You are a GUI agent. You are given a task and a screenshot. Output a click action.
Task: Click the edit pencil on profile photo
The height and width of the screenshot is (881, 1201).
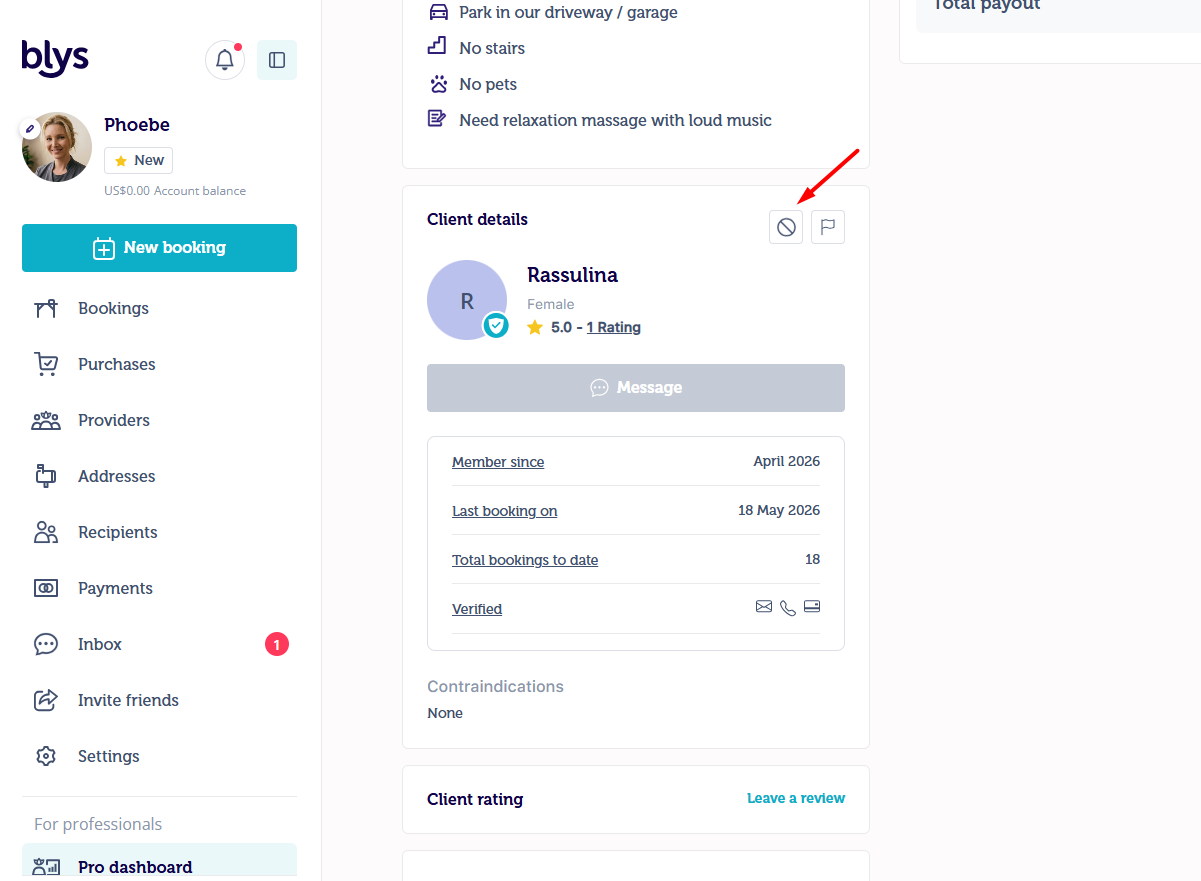tap(30, 129)
